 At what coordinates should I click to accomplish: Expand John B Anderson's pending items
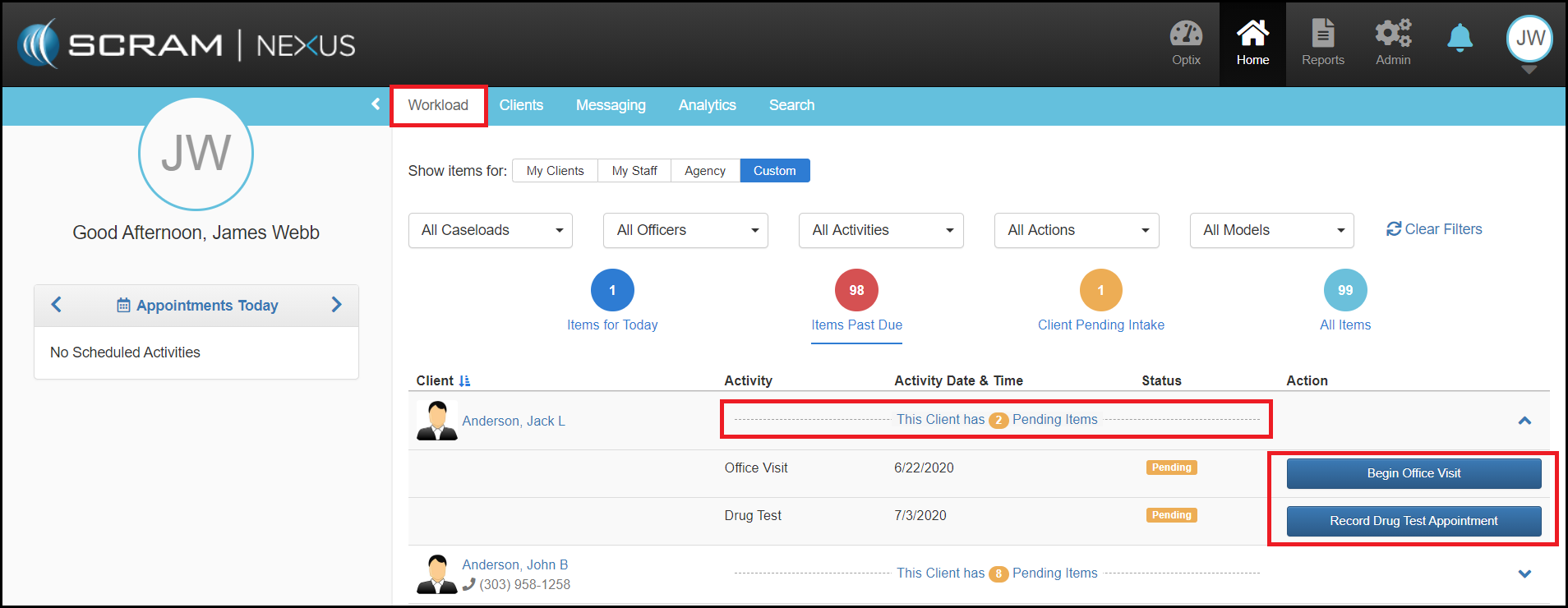click(1524, 573)
